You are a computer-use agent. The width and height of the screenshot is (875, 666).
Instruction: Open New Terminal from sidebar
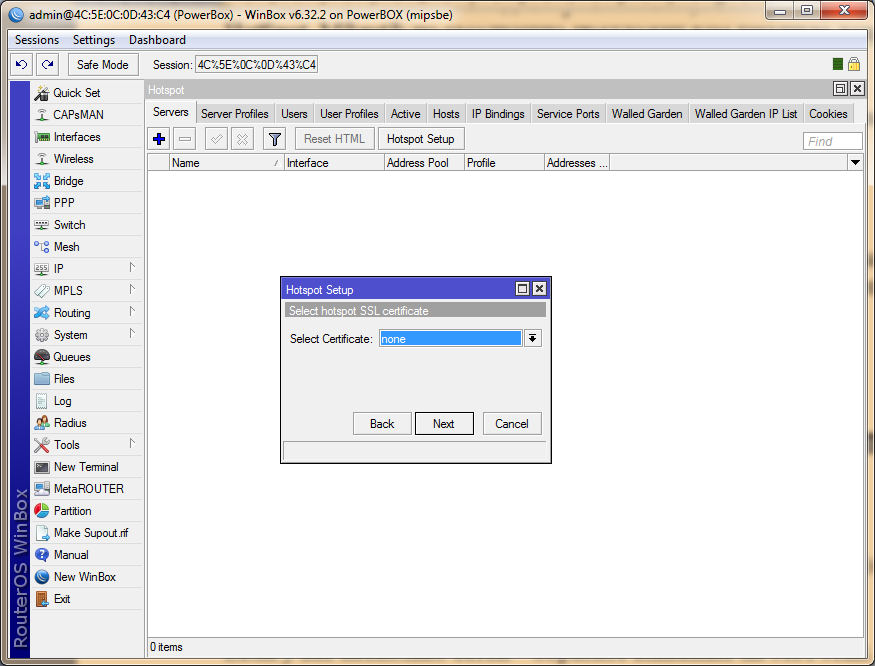click(85, 467)
